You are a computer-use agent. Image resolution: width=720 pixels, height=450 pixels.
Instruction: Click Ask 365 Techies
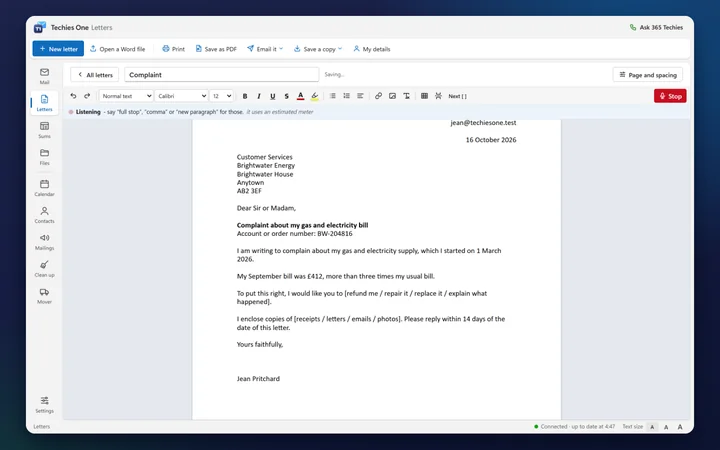click(x=656, y=27)
